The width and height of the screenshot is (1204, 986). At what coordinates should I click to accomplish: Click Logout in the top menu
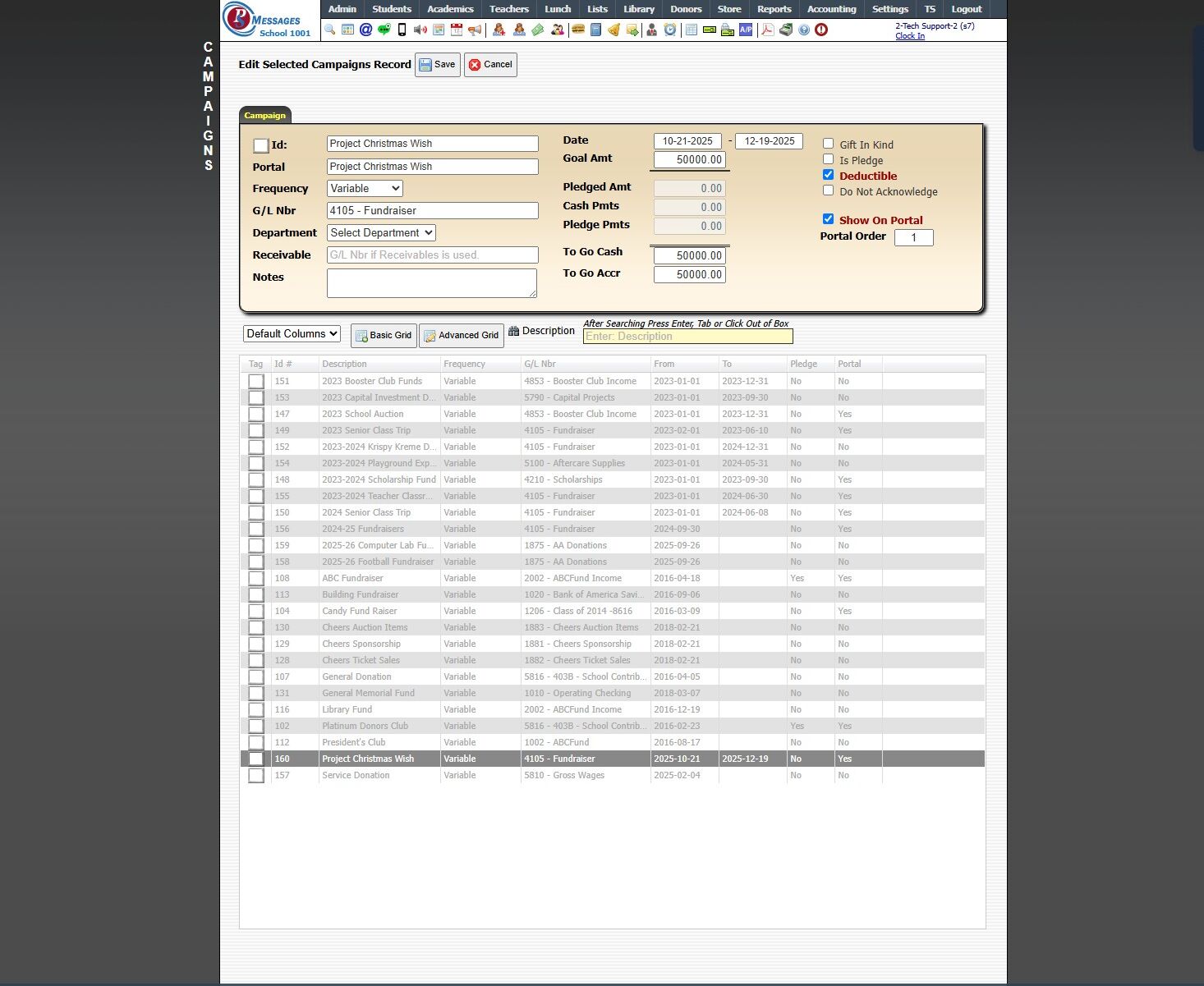coord(966,9)
